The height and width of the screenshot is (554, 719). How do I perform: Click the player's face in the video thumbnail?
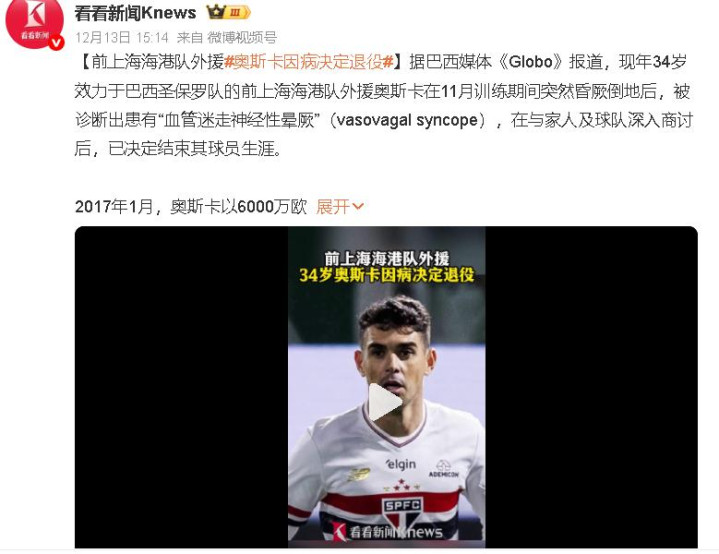pos(394,355)
